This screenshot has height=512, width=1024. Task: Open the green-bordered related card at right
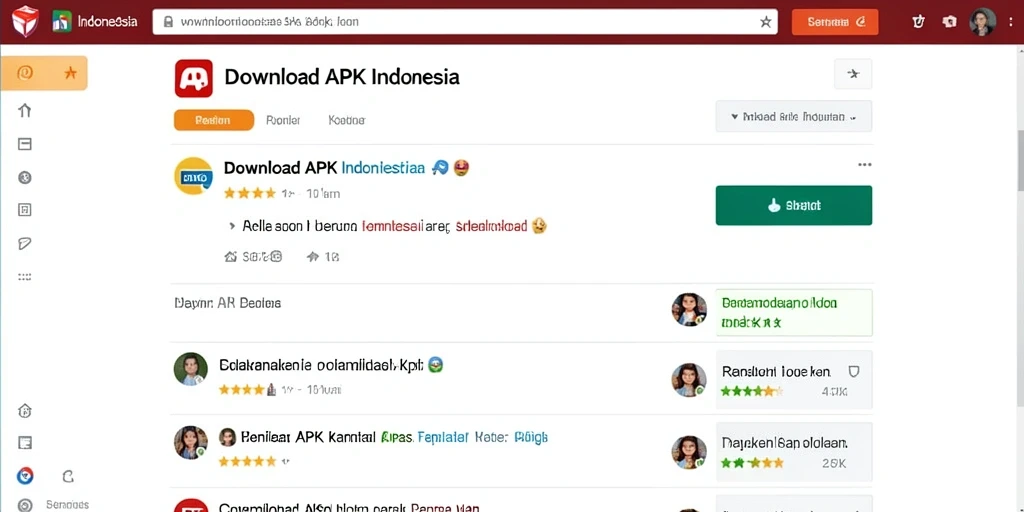[x=793, y=313]
